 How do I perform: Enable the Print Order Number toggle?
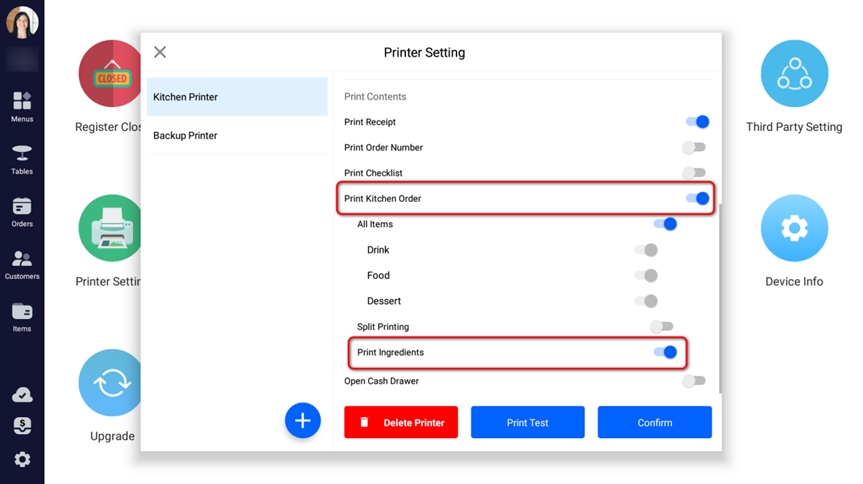click(694, 148)
